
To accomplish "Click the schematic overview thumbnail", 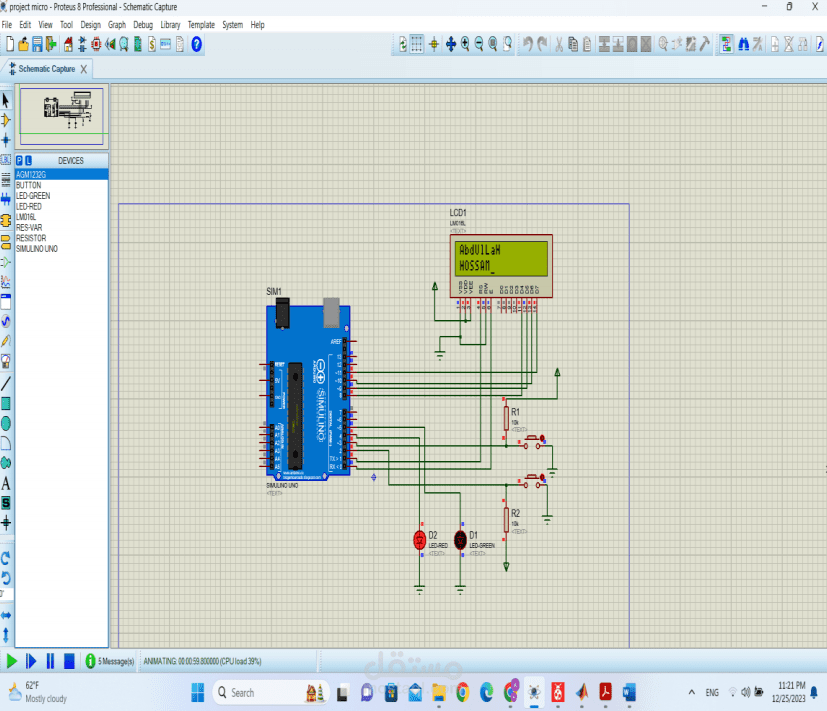I will 62,117.
